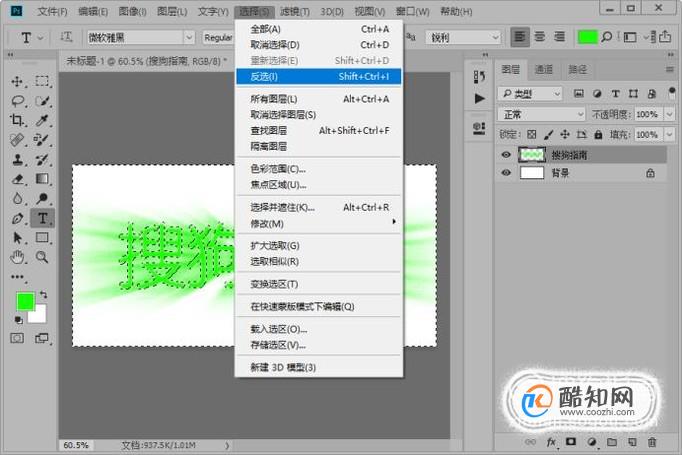Screen dimensions: 682x455
Task: Select the Dodge tool
Action: pos(42,198)
